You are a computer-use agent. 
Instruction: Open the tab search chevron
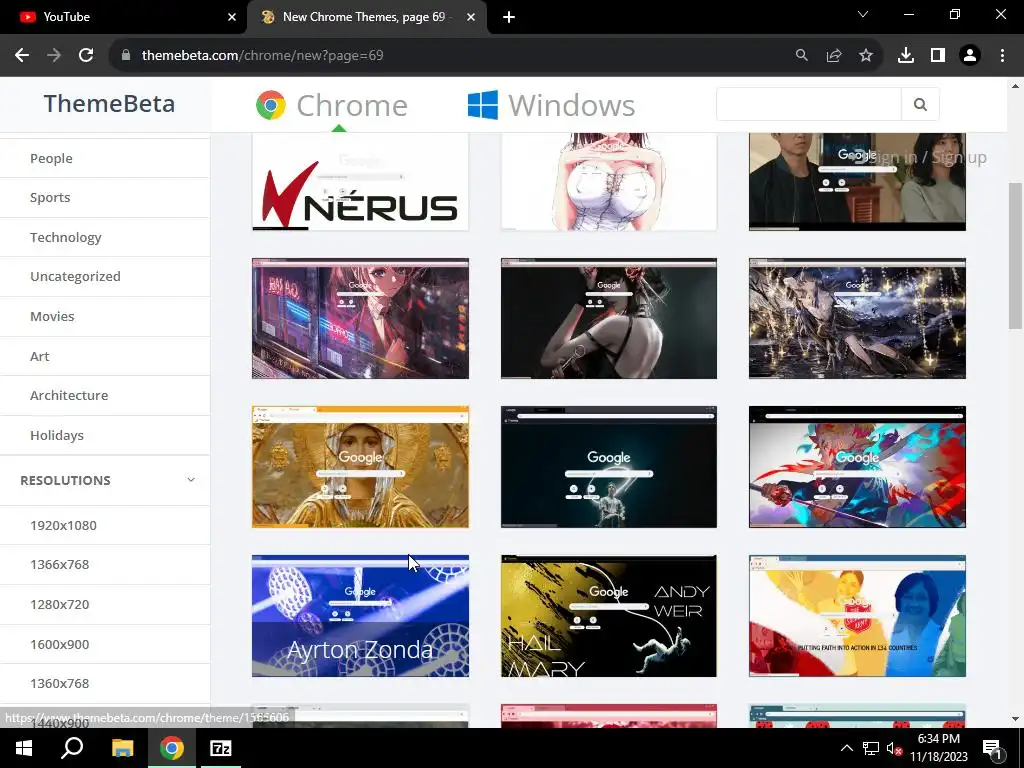click(863, 14)
